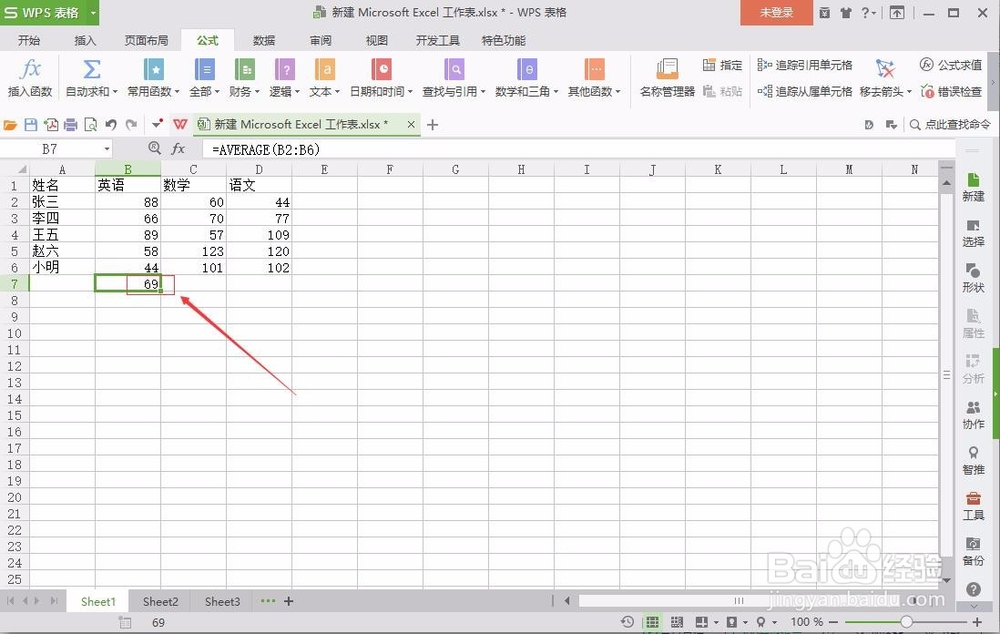Start 错误检查 error checking
The width and height of the screenshot is (1000, 634).
(x=951, y=91)
